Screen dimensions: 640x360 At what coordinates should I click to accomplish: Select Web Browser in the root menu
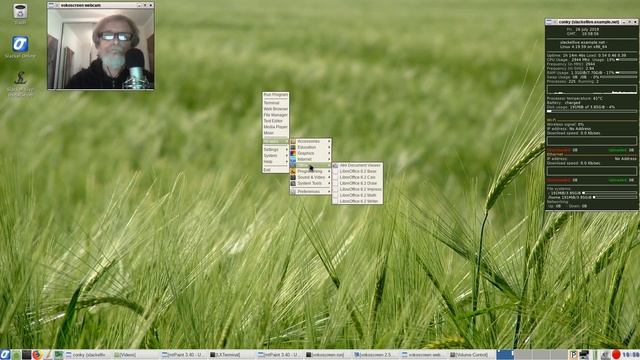coord(276,109)
